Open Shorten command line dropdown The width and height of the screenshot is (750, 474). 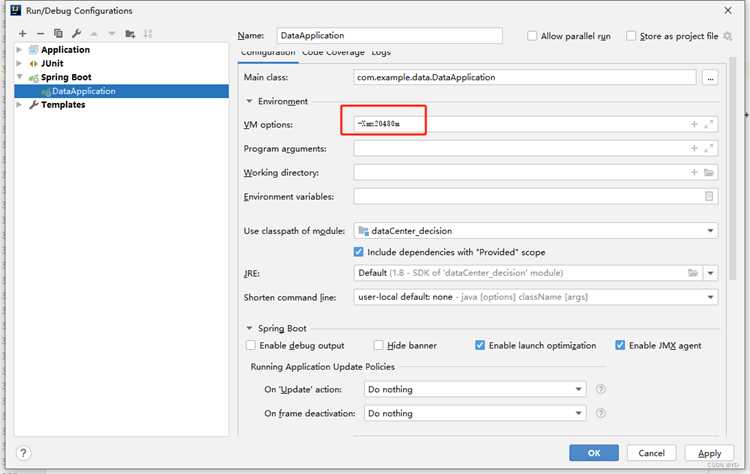[710, 297]
